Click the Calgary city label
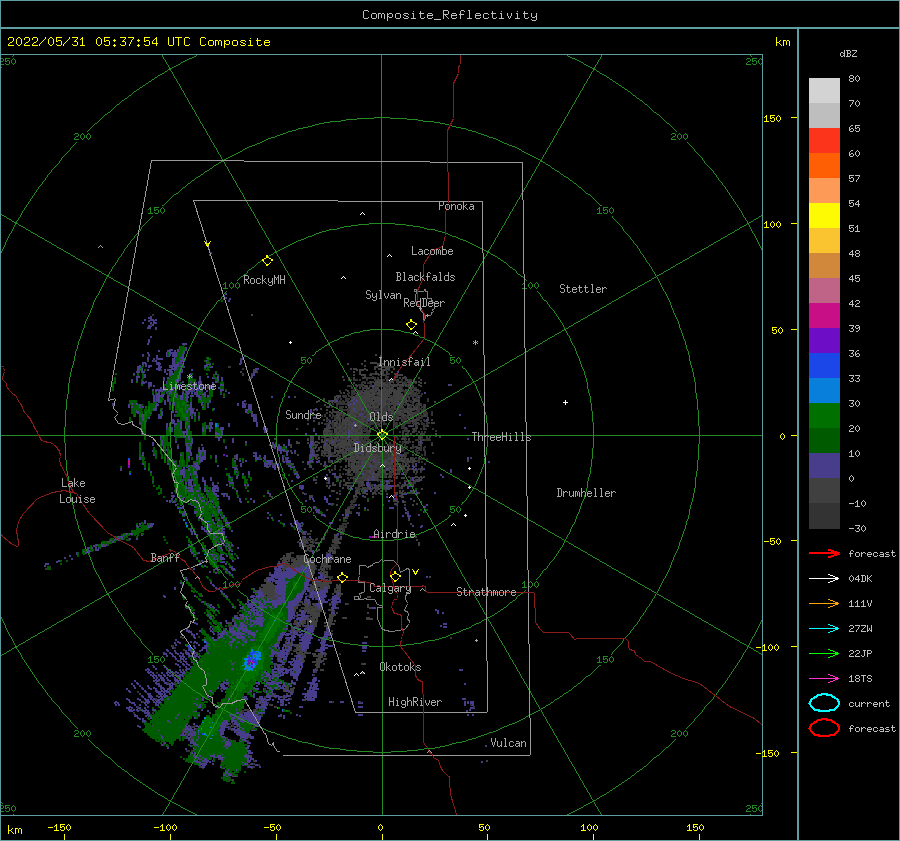The width and height of the screenshot is (900, 841). tap(390, 588)
